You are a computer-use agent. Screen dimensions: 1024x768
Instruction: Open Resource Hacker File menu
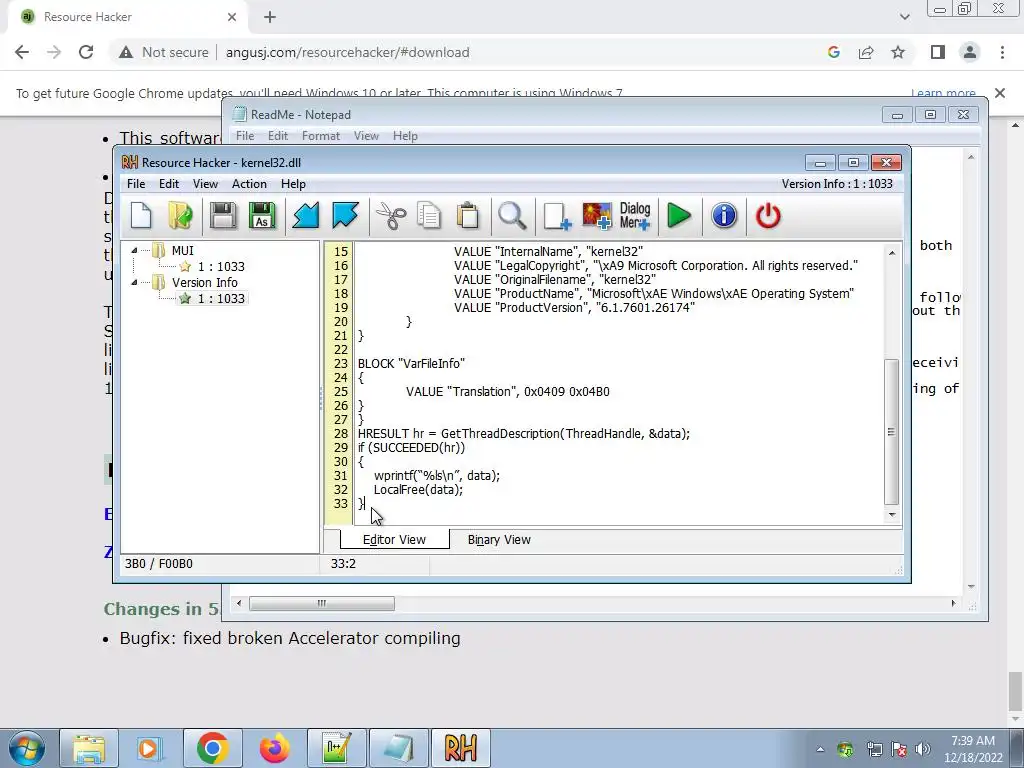(x=136, y=184)
